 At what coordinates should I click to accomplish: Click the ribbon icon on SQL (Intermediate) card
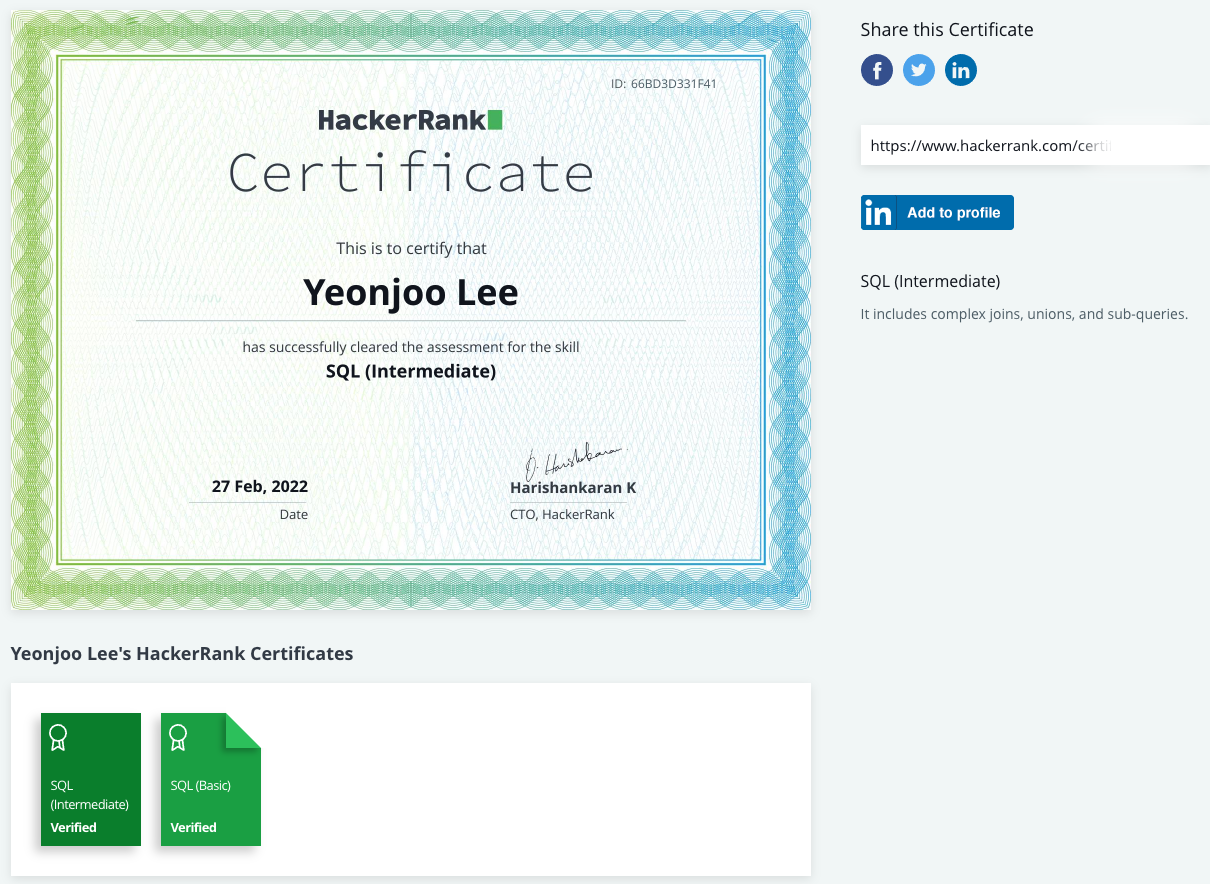pyautogui.click(x=59, y=737)
